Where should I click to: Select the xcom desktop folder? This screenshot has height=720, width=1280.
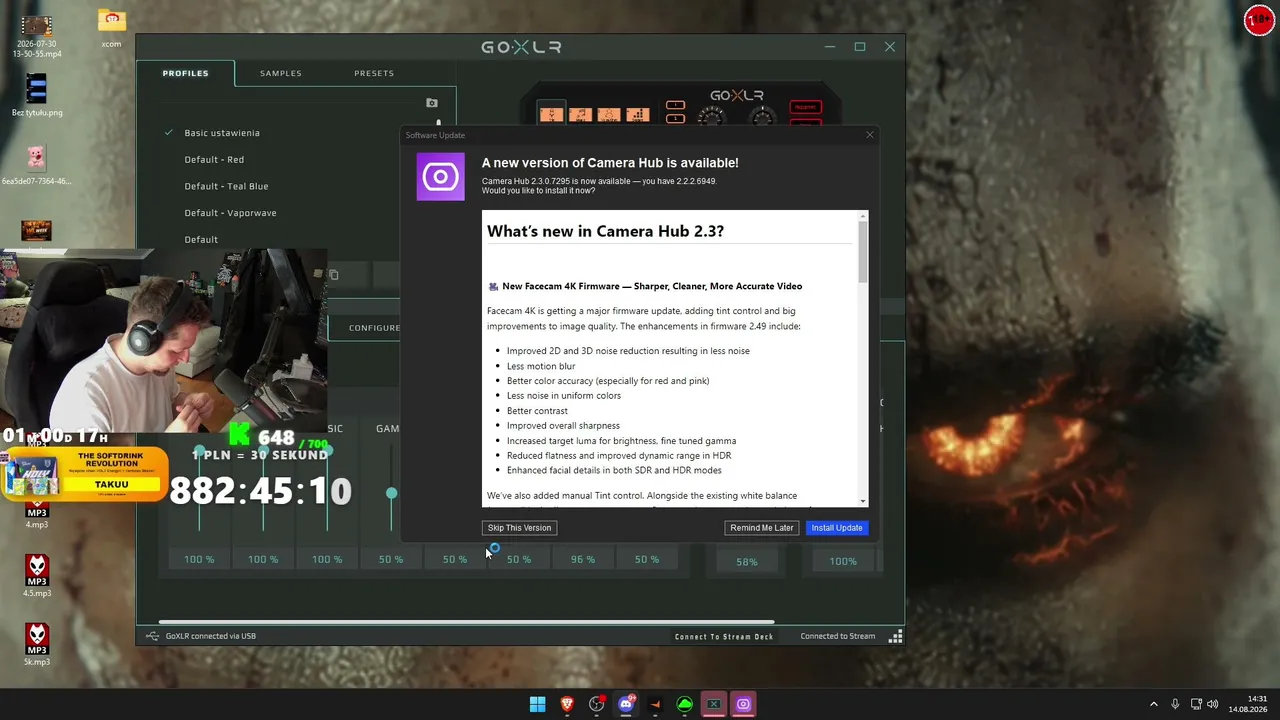click(111, 29)
